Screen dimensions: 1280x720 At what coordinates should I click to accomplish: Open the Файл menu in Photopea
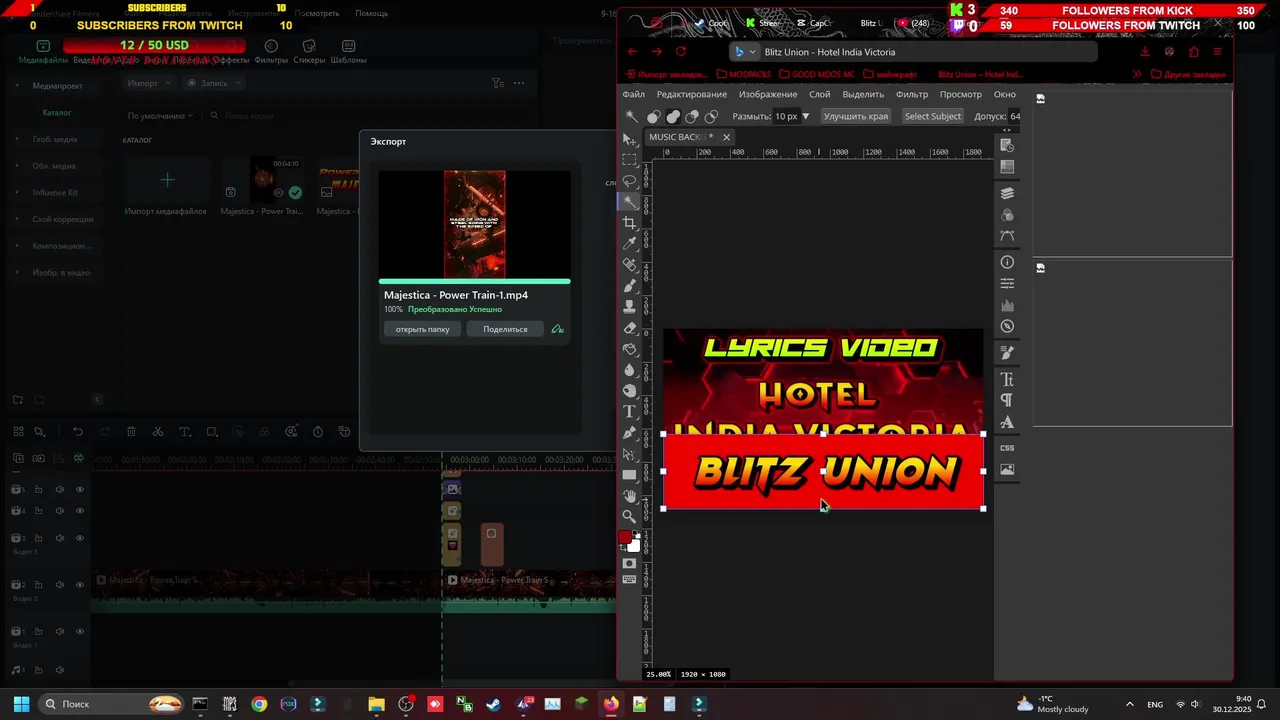(634, 94)
